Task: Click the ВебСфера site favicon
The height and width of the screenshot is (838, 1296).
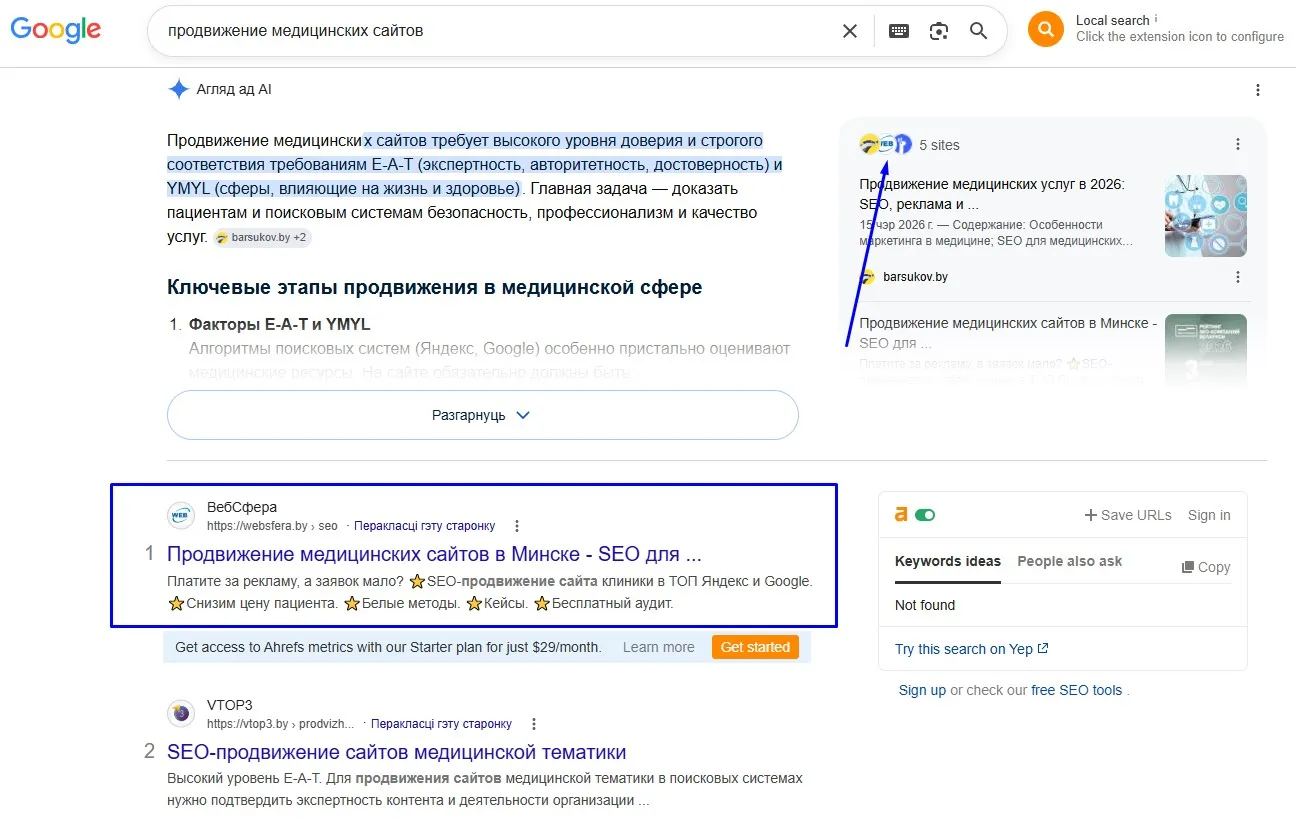Action: click(181, 516)
